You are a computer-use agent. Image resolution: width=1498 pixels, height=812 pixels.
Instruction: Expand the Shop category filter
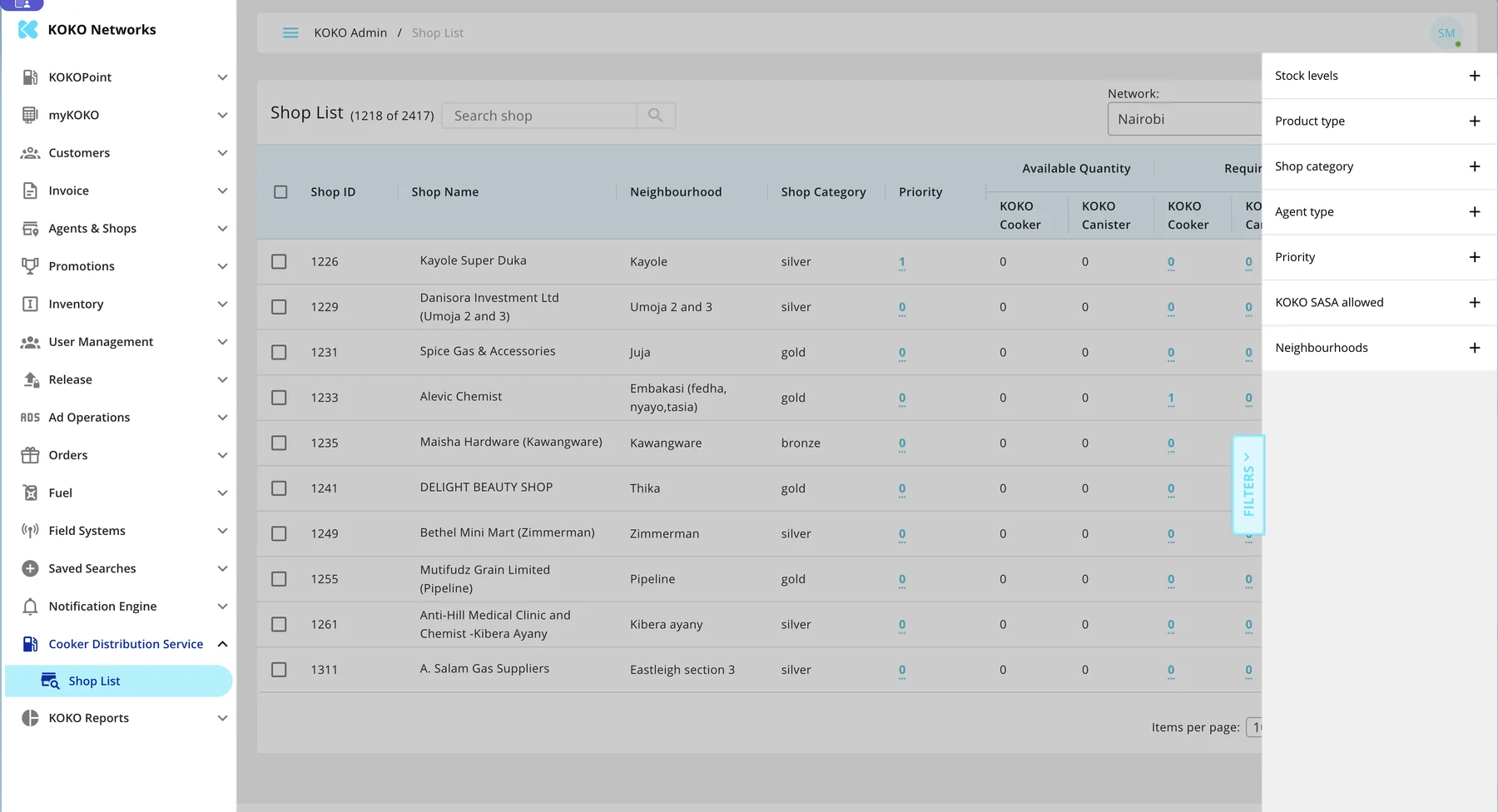pyautogui.click(x=1379, y=166)
